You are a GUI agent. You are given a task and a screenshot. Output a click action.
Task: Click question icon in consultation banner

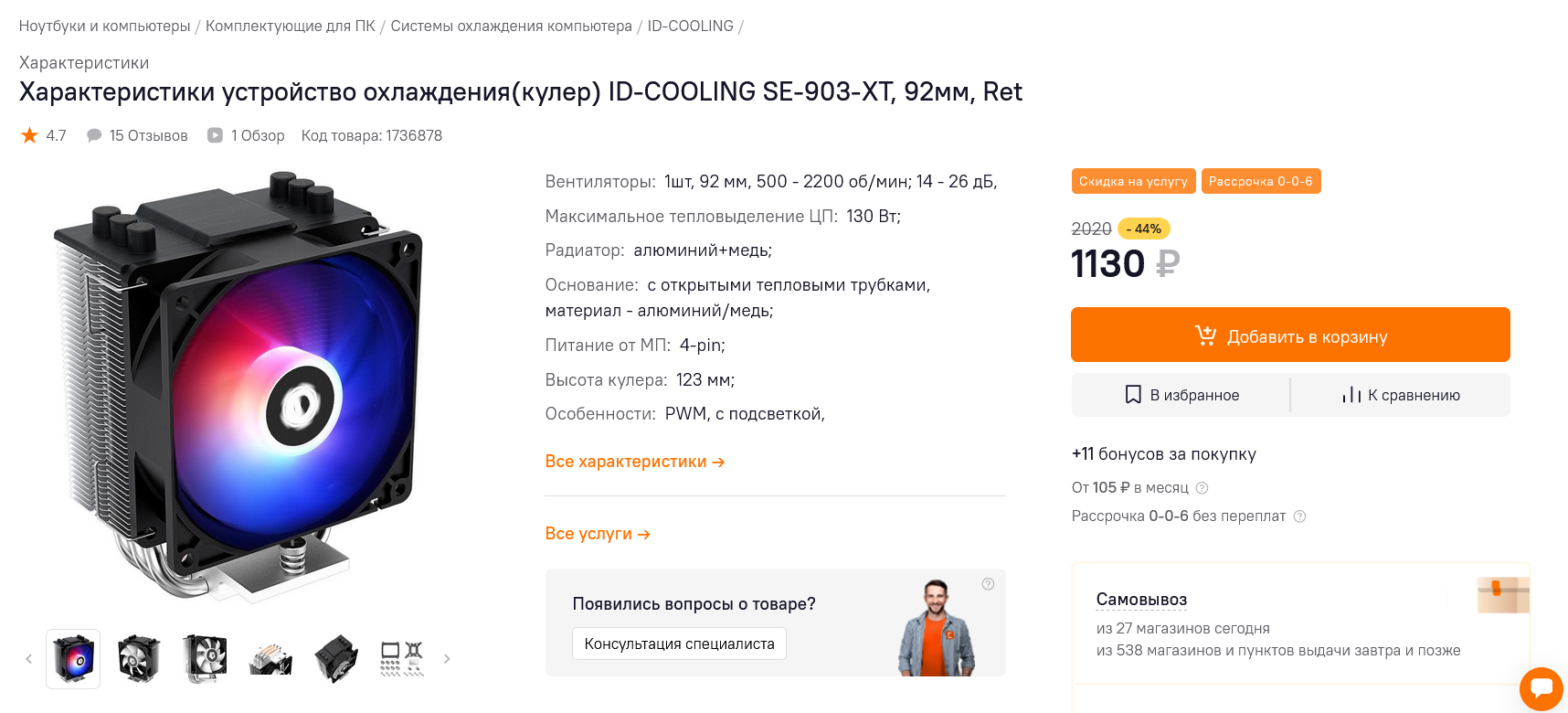point(988,584)
